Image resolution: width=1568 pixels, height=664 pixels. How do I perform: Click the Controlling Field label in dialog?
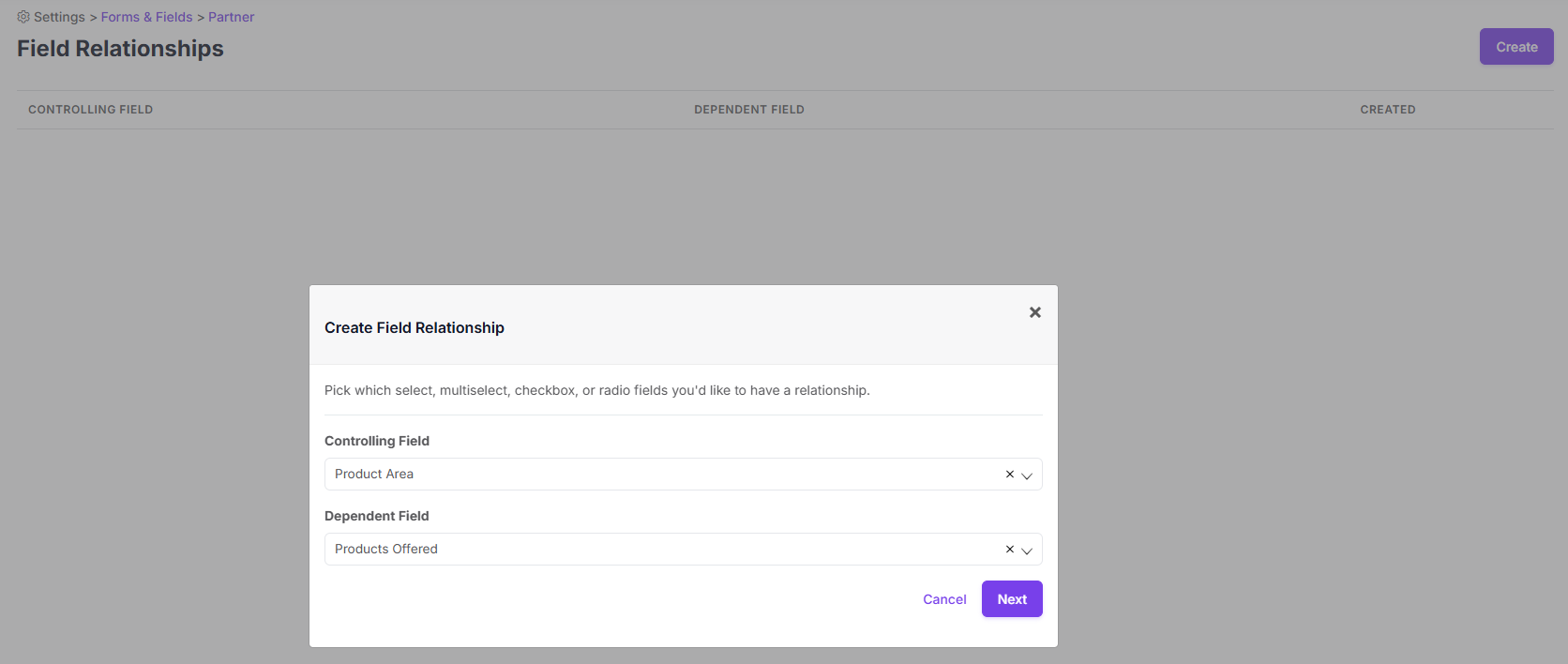pyautogui.click(x=377, y=441)
